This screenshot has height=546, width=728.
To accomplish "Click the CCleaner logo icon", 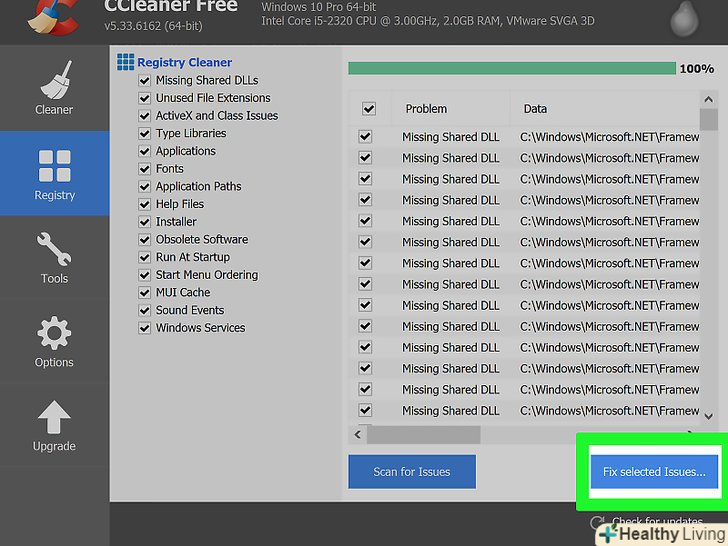I will pos(53,18).
